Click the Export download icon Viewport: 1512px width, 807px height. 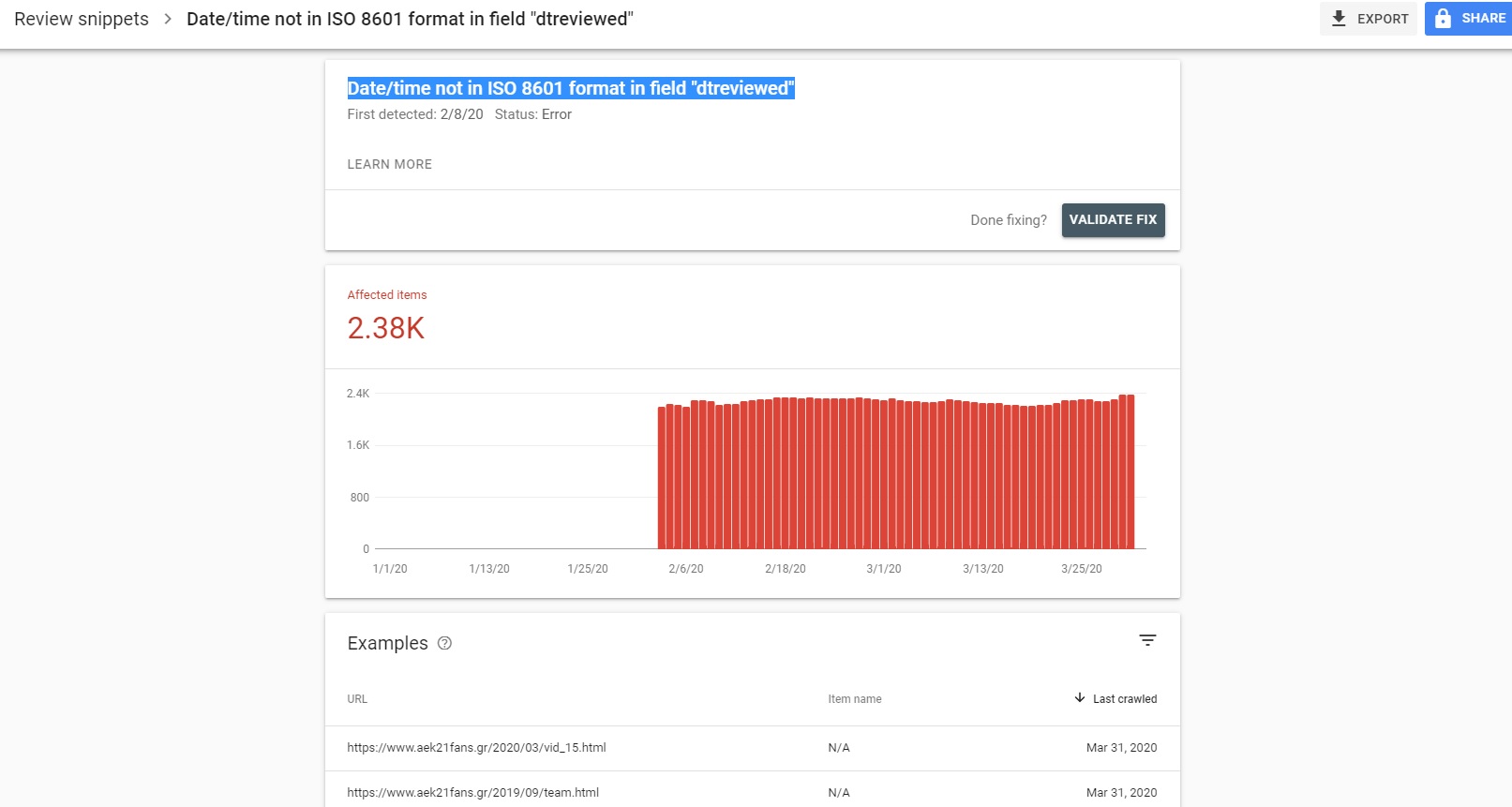click(1339, 19)
